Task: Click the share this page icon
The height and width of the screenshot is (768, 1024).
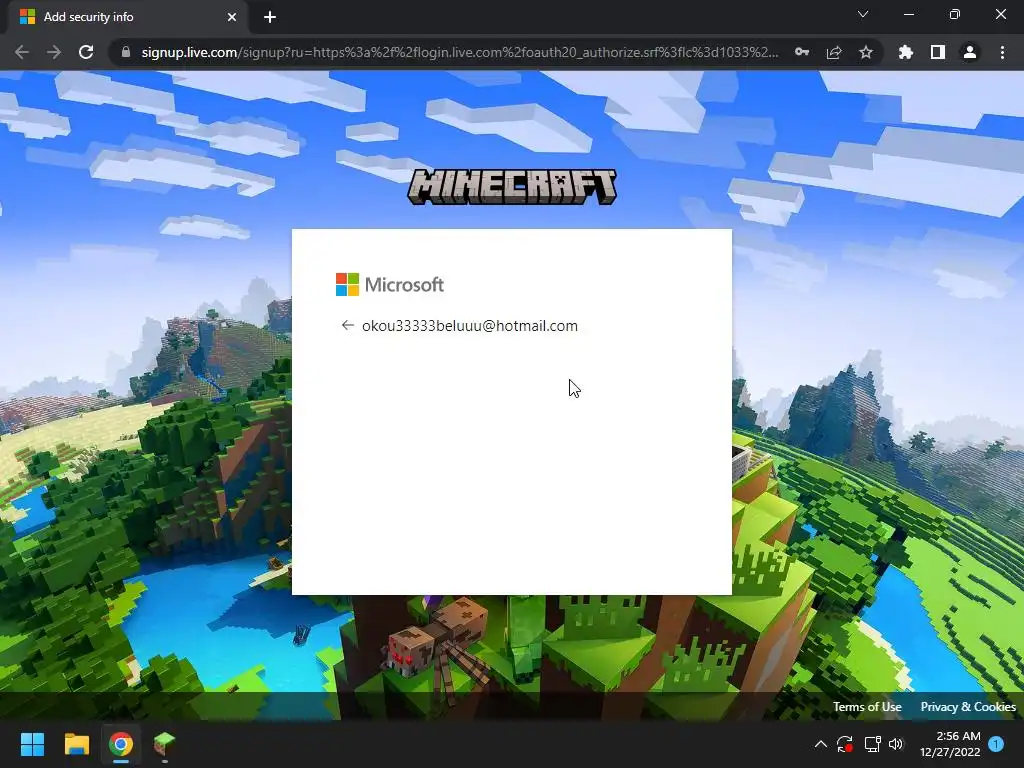Action: click(834, 52)
